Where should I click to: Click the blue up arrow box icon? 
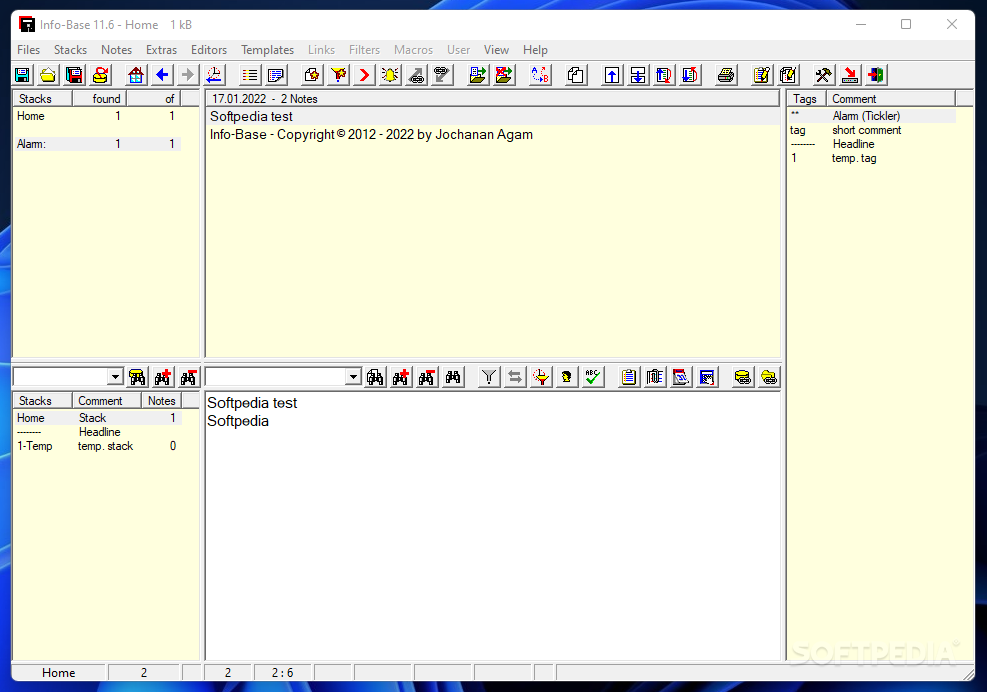[x=612, y=76]
